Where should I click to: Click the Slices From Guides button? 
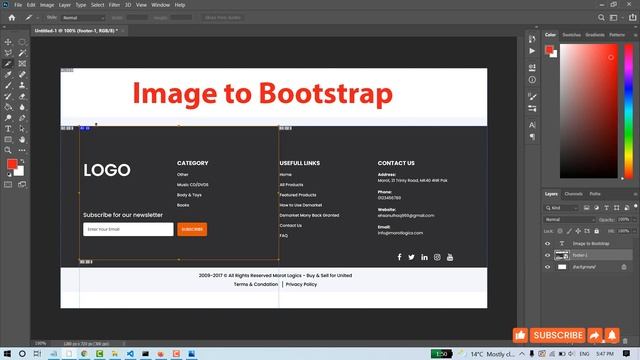222,18
